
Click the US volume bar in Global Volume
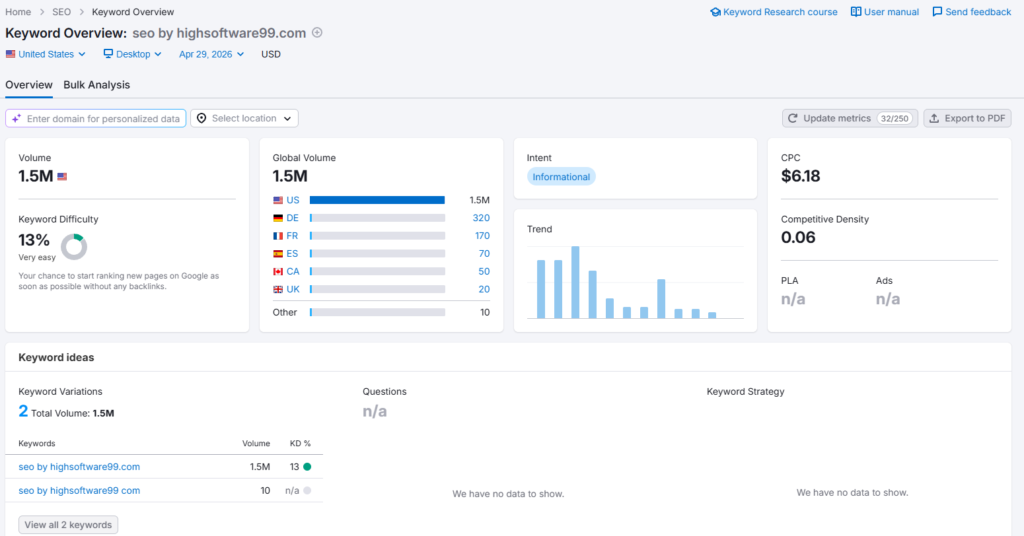tap(377, 200)
